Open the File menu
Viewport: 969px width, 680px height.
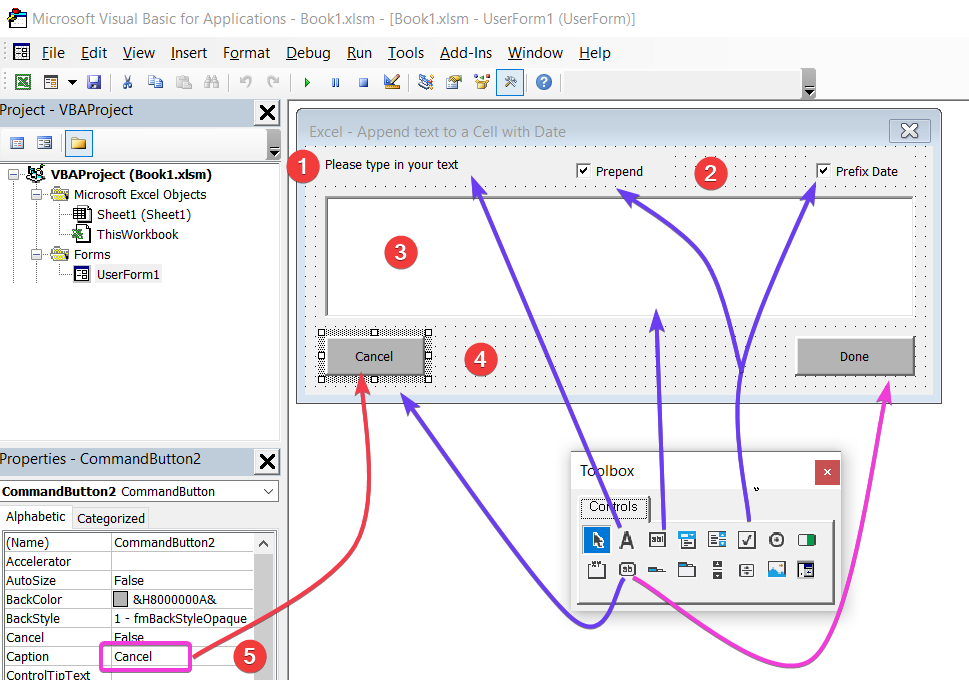53,53
